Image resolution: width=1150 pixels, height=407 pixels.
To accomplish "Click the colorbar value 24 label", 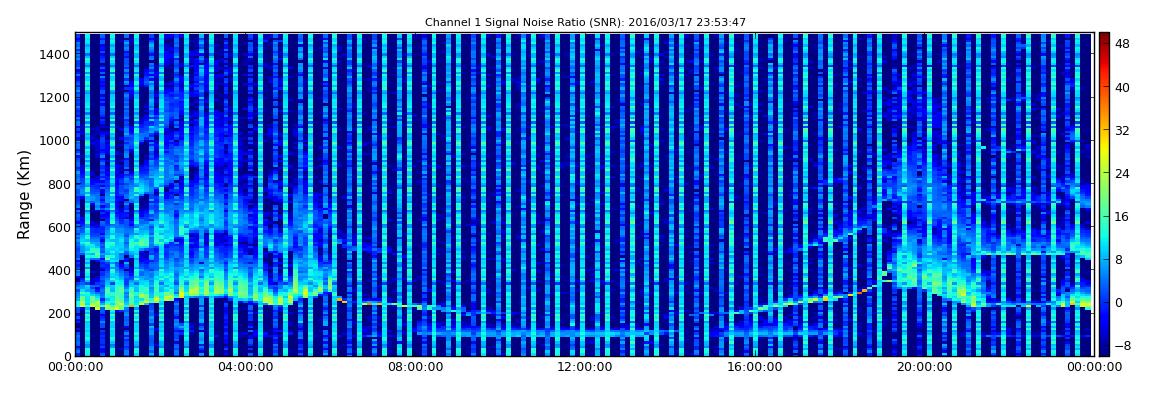I will 1121,174.
